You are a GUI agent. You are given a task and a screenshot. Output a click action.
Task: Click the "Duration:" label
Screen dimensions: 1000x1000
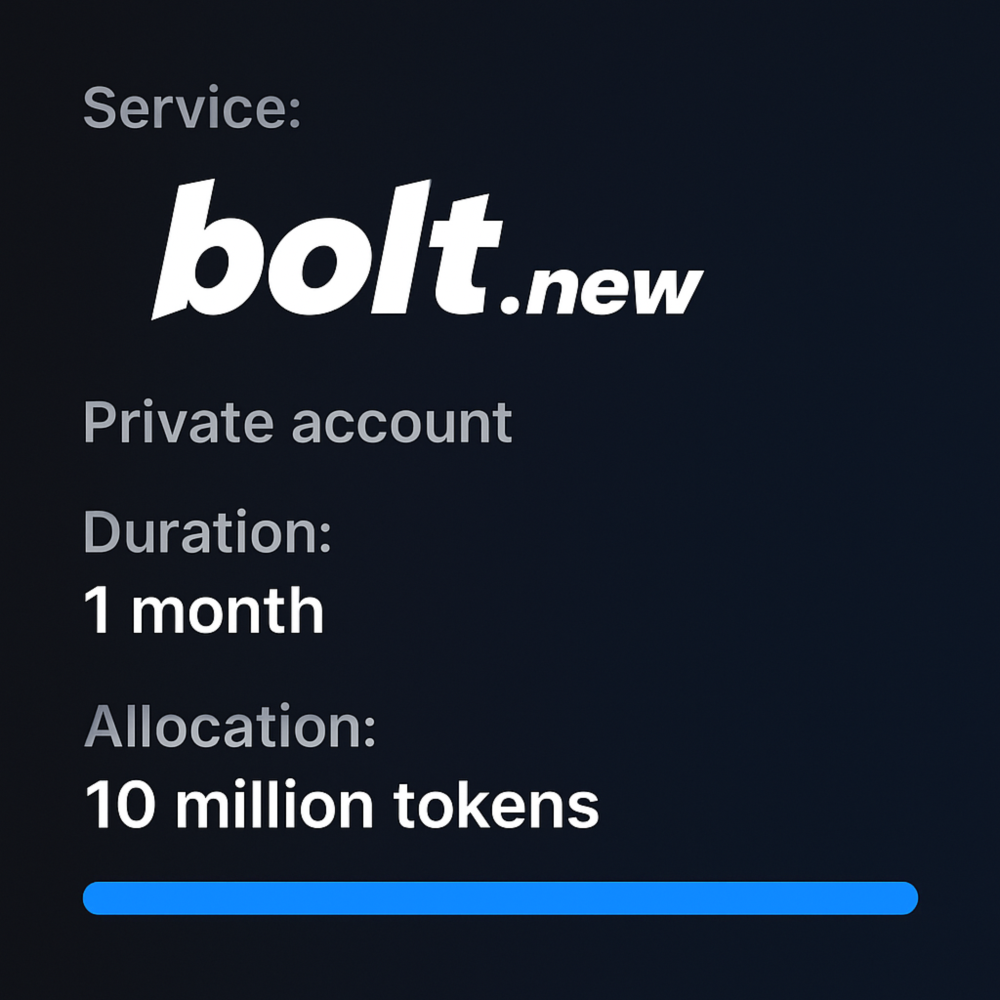[207, 533]
